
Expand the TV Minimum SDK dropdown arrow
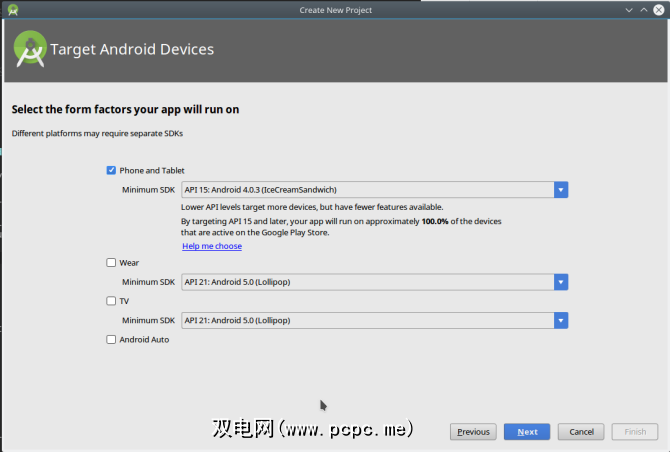561,320
